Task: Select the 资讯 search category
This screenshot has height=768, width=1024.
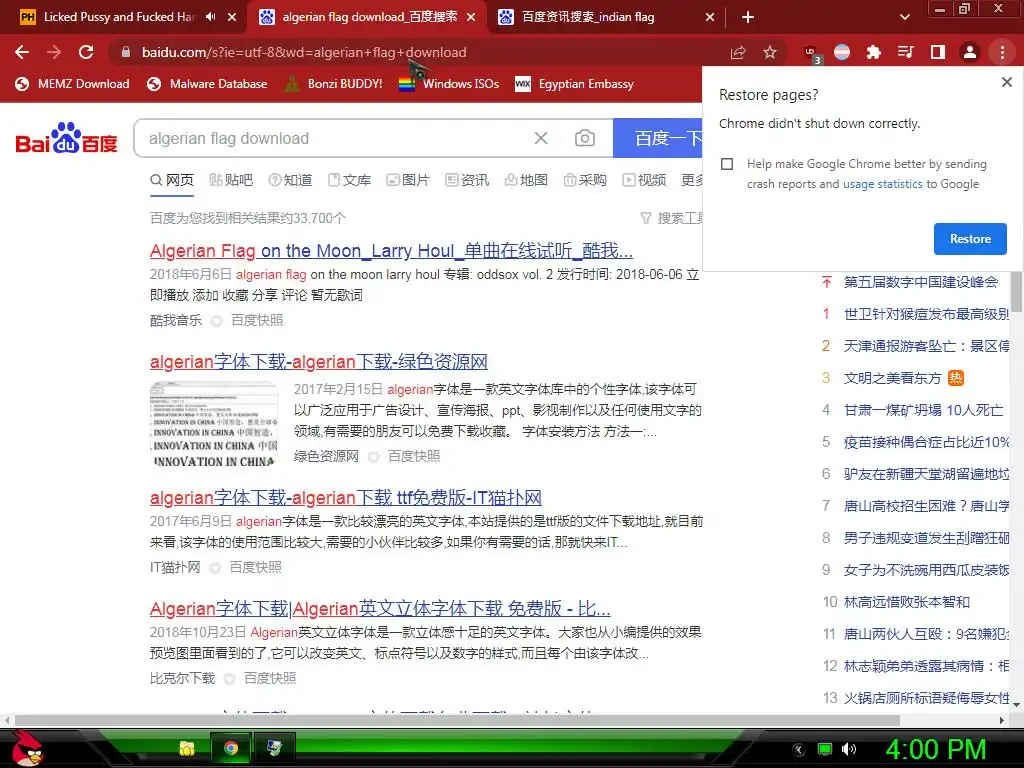Action: 467,180
